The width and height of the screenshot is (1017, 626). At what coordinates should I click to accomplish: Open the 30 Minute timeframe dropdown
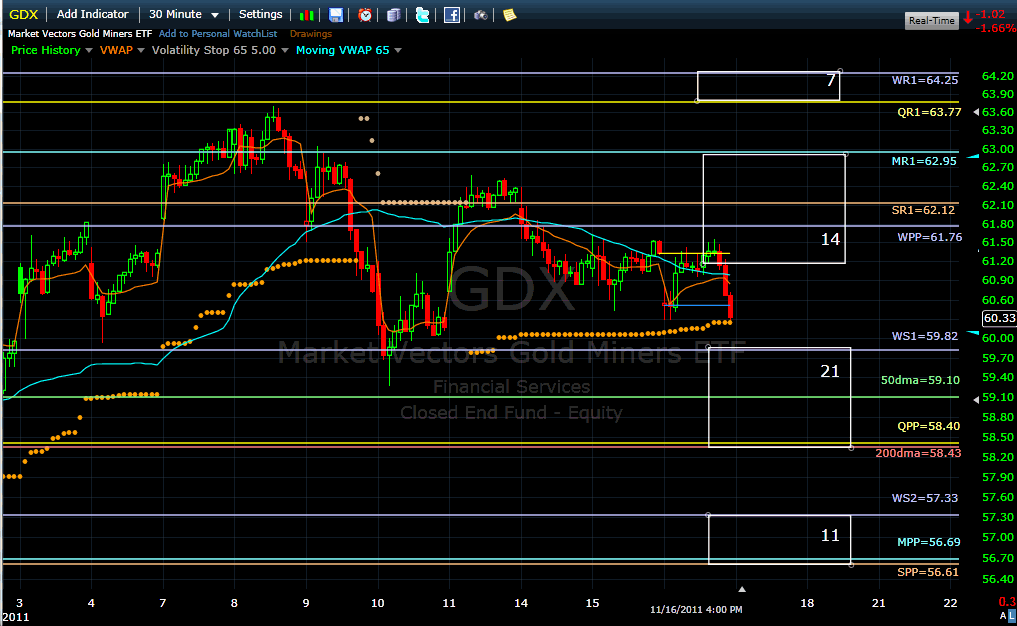coord(184,14)
